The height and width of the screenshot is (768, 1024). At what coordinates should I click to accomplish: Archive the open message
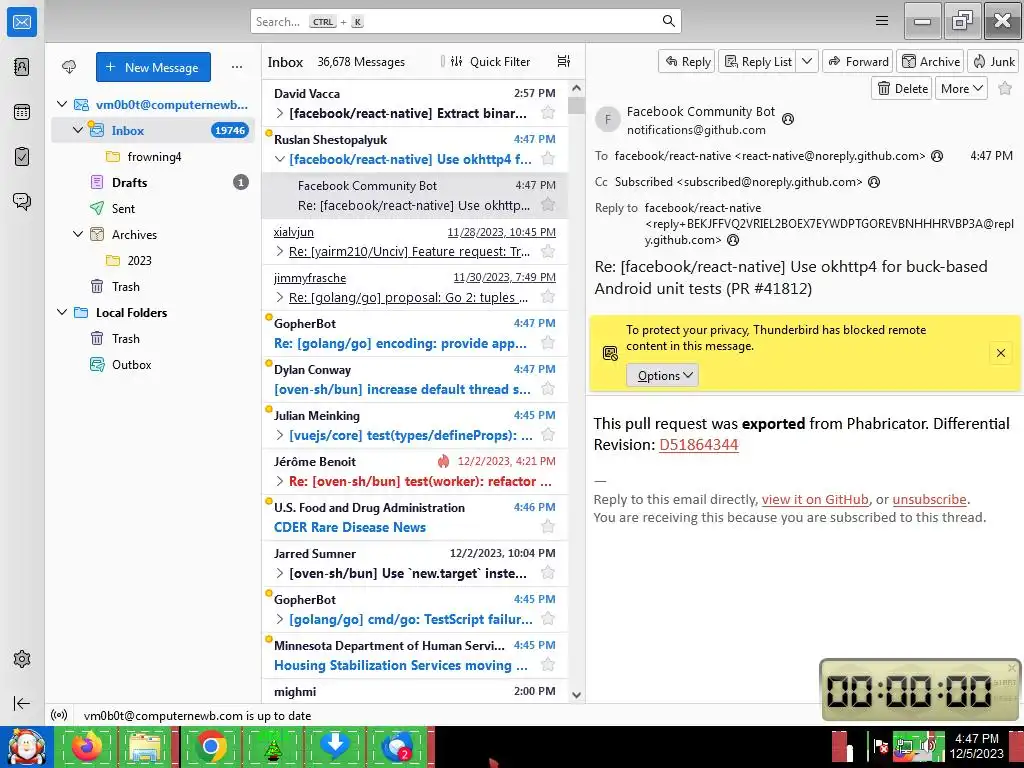pos(931,61)
